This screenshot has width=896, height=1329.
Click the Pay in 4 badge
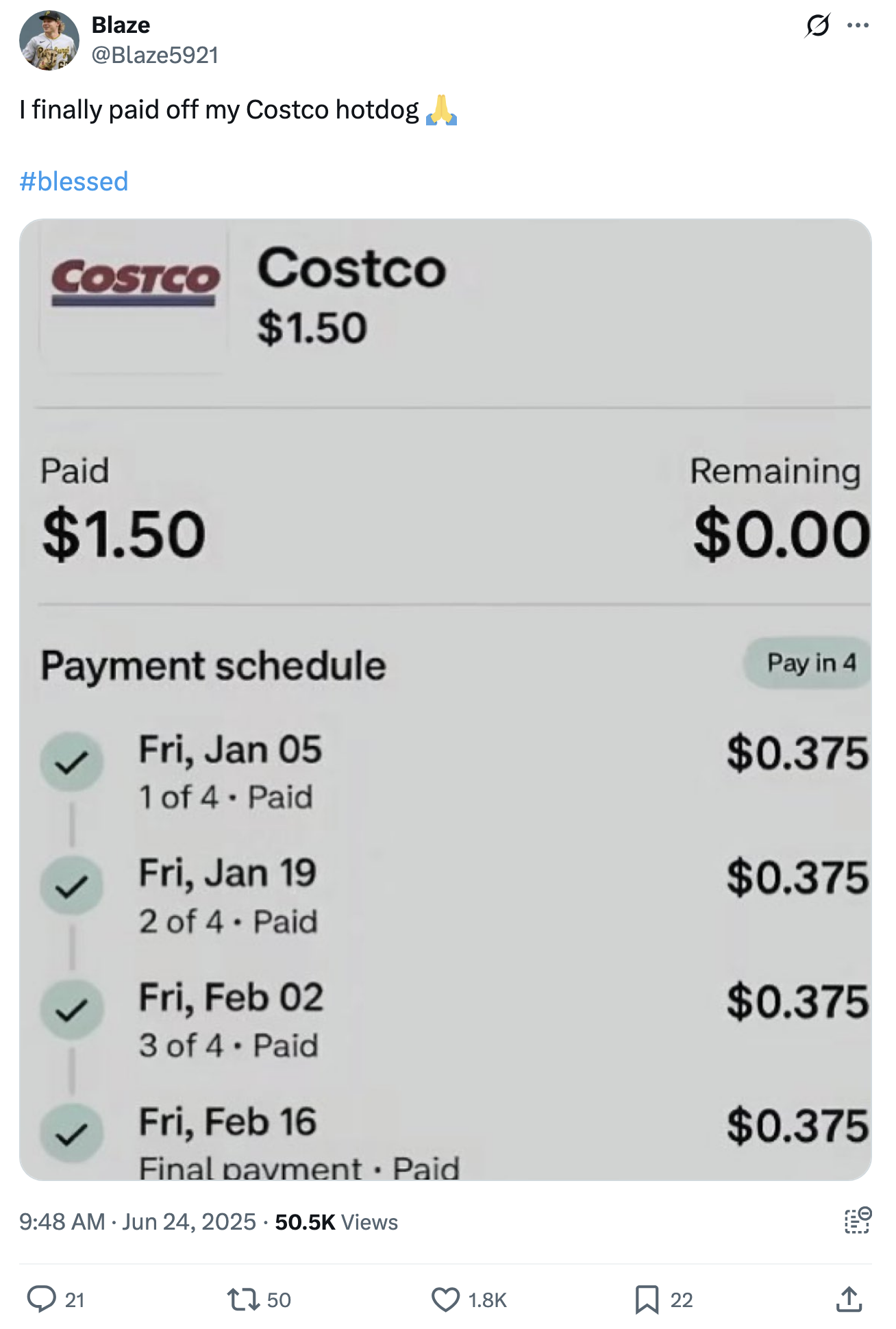click(x=808, y=662)
